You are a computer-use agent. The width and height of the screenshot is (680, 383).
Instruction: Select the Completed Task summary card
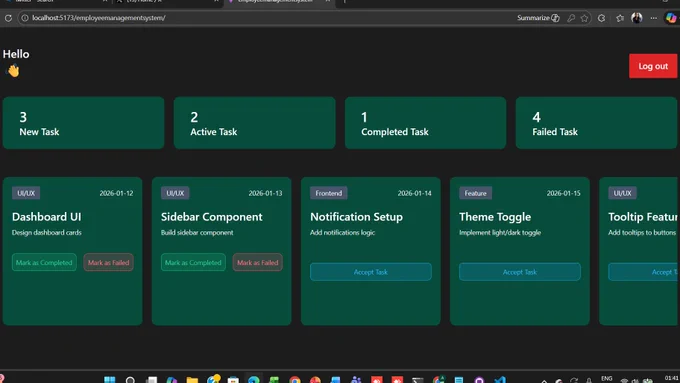tap(425, 123)
